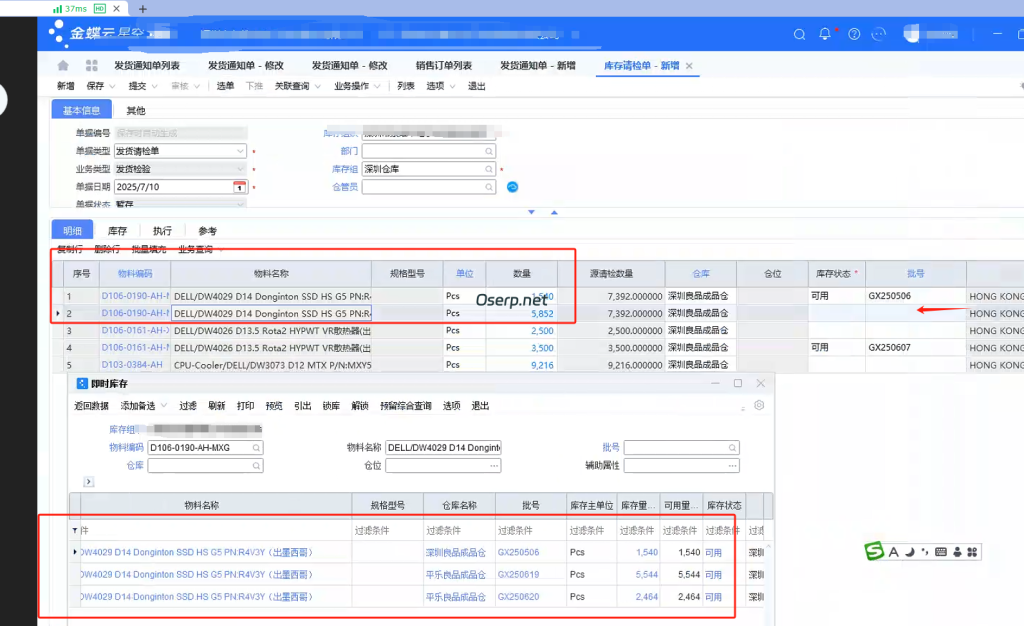Click the 返回数据 button in the dialog

89,405
